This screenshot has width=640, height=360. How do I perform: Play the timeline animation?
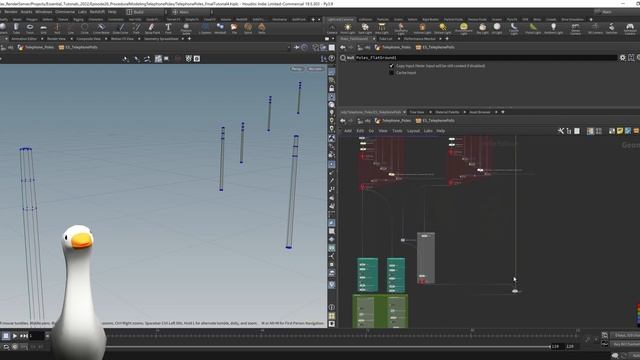coord(15,336)
